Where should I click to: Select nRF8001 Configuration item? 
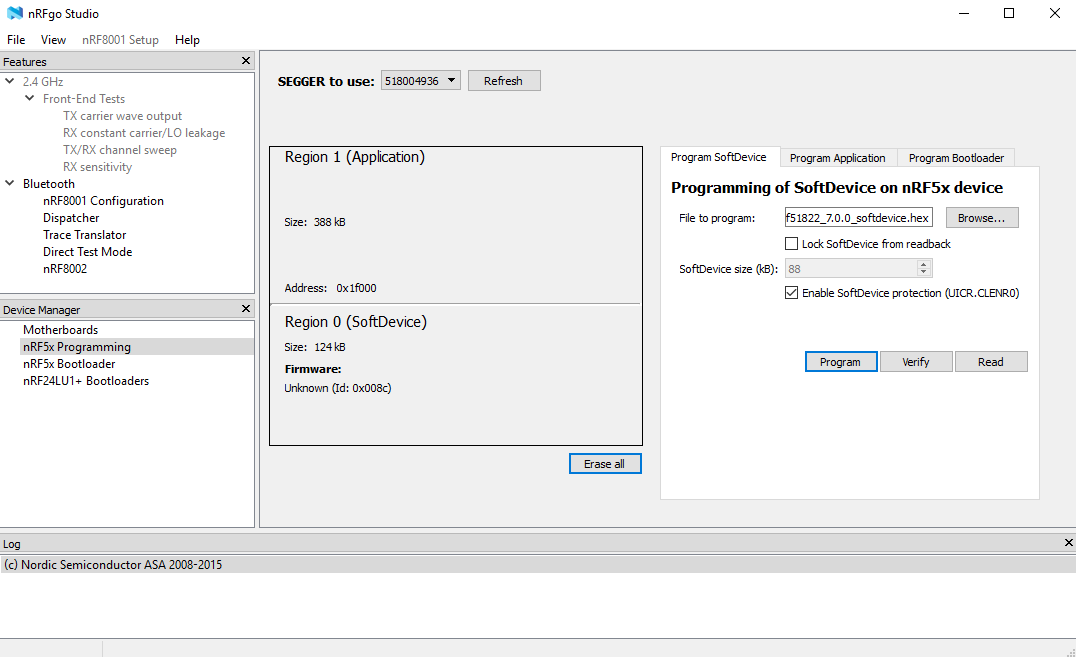pyautogui.click(x=104, y=200)
